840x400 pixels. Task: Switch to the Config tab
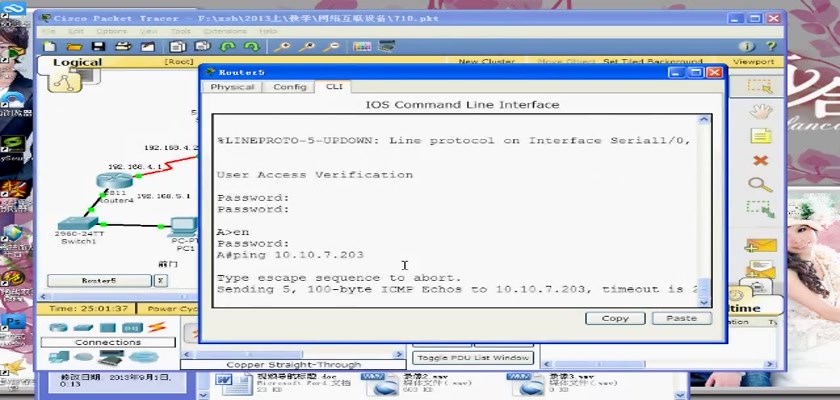pyautogui.click(x=289, y=87)
